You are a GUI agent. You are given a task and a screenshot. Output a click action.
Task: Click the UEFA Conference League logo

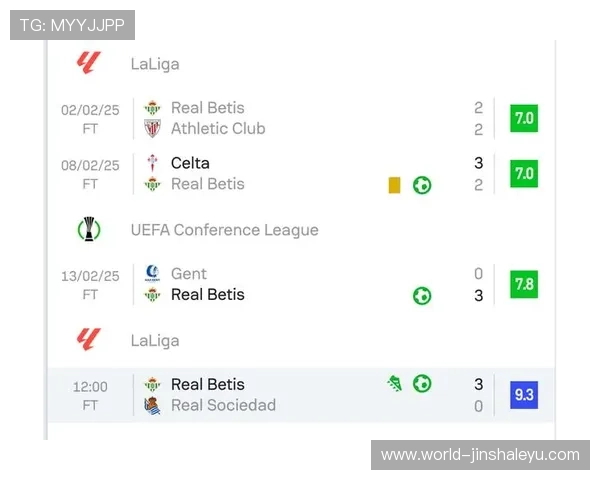click(x=89, y=229)
